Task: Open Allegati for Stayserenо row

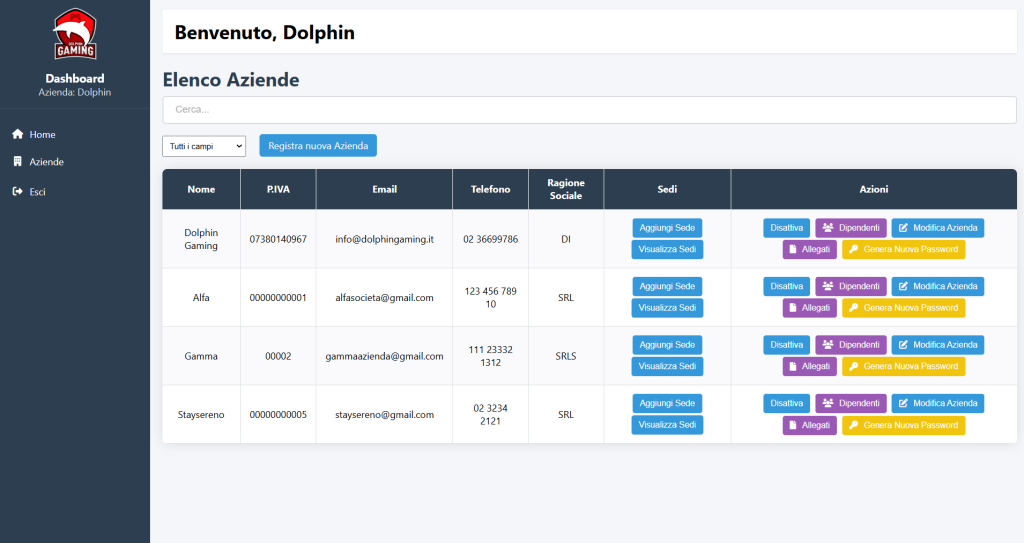Action: pyautogui.click(x=810, y=425)
